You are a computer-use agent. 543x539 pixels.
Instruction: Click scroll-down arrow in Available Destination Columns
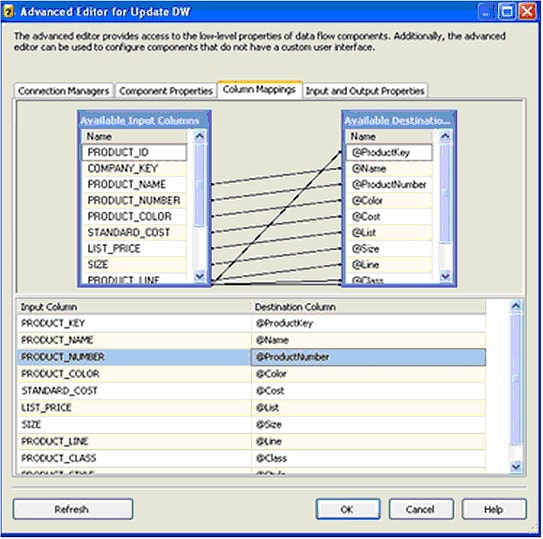tap(445, 276)
